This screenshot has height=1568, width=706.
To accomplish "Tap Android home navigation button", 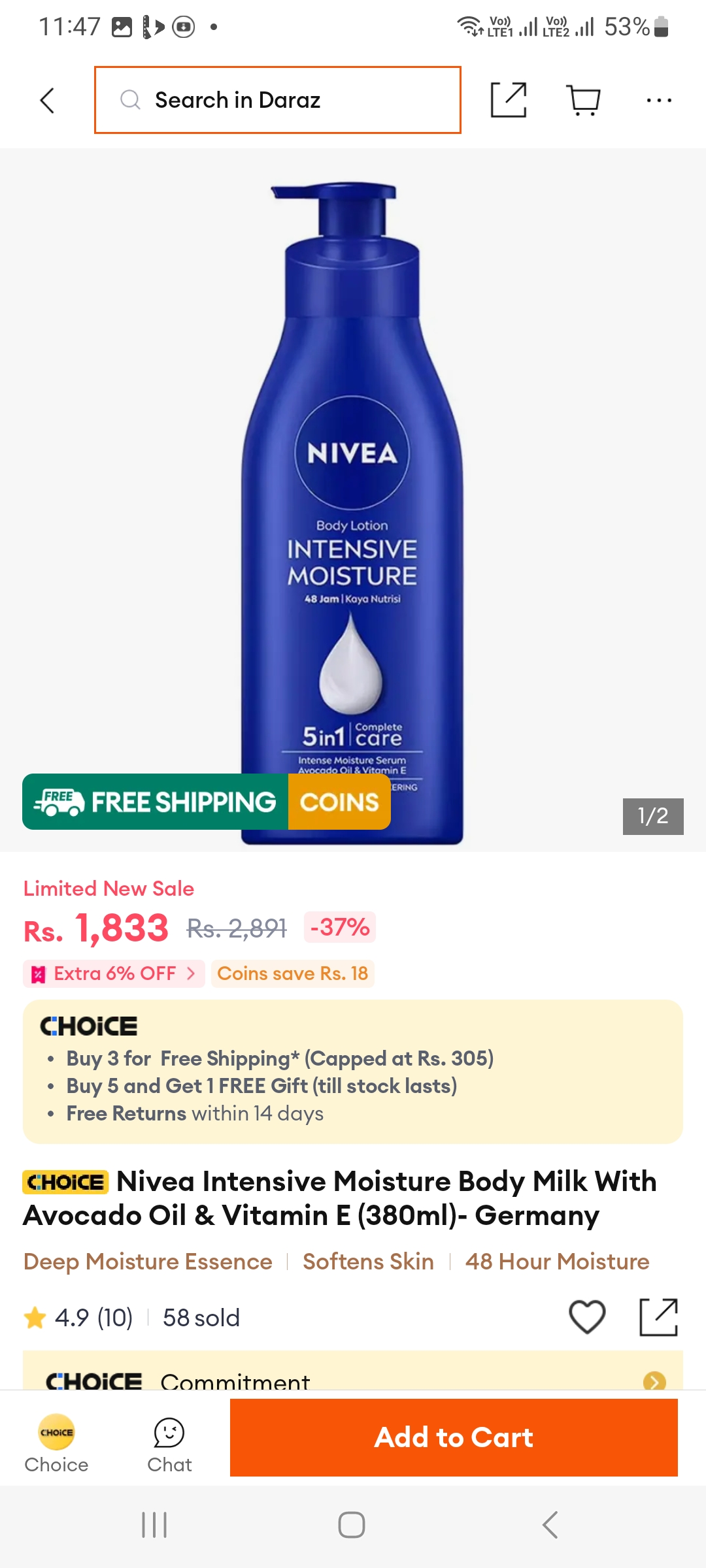I will tap(352, 1525).
